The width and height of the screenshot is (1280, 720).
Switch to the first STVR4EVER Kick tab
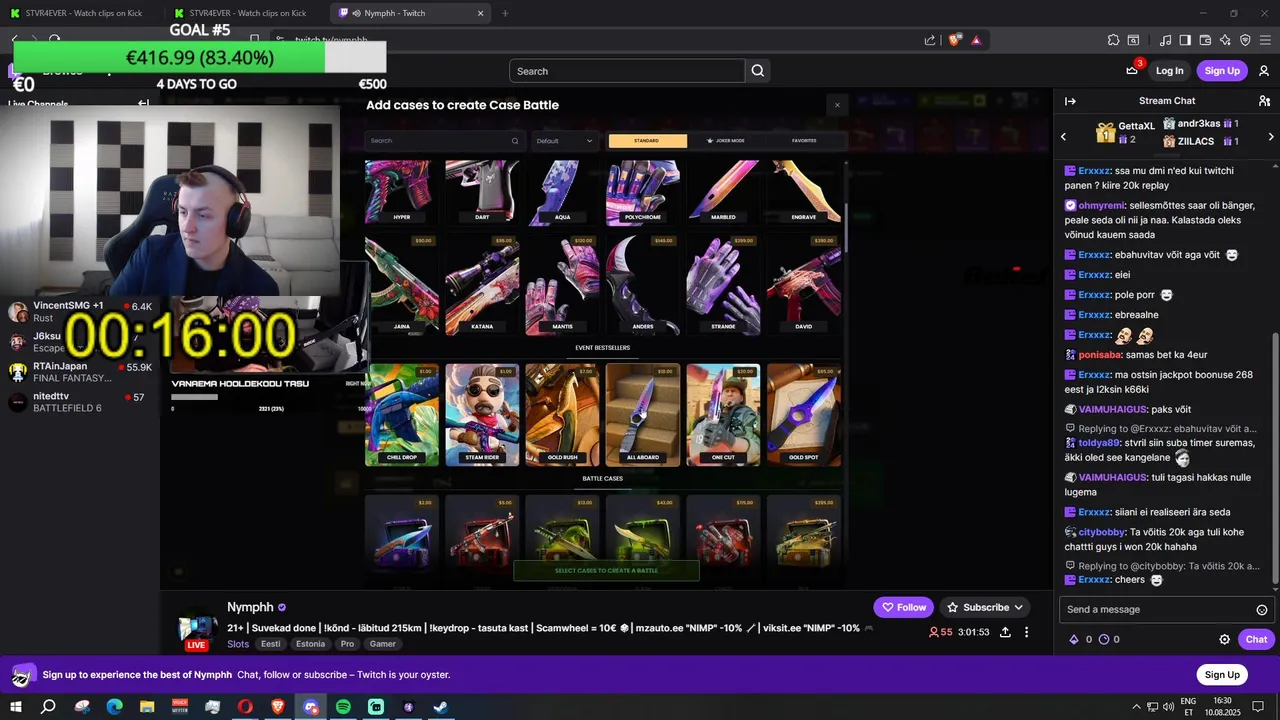pos(82,13)
